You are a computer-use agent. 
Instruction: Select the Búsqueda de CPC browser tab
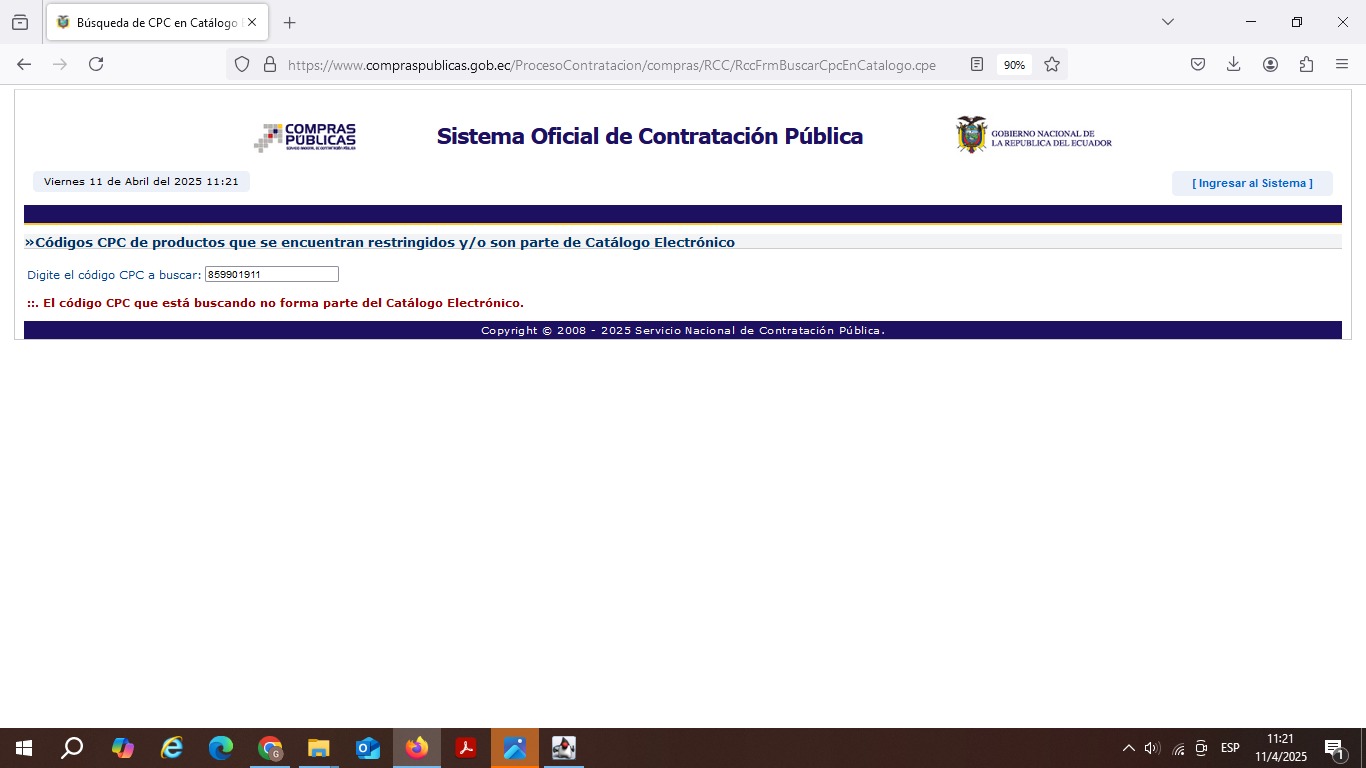[150, 22]
